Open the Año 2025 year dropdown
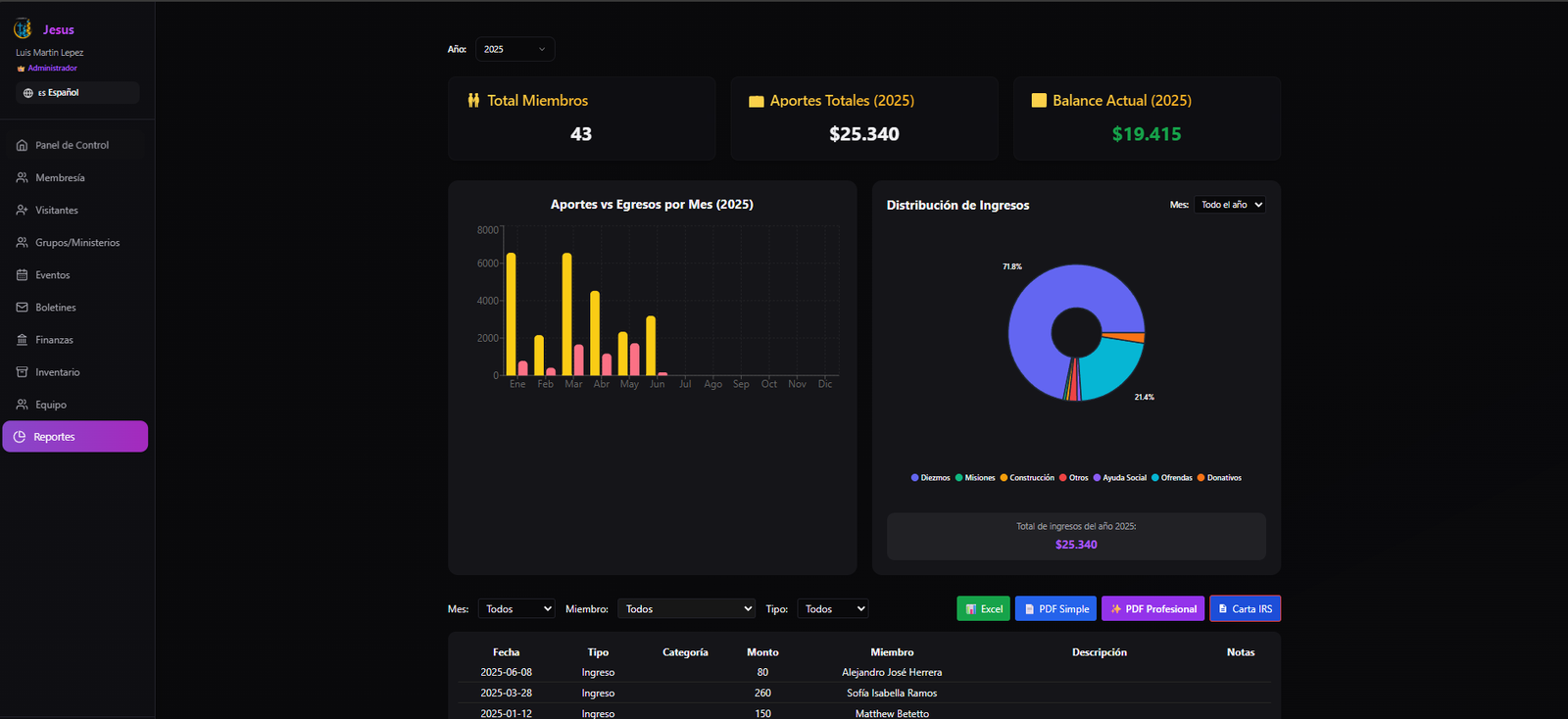 [514, 49]
